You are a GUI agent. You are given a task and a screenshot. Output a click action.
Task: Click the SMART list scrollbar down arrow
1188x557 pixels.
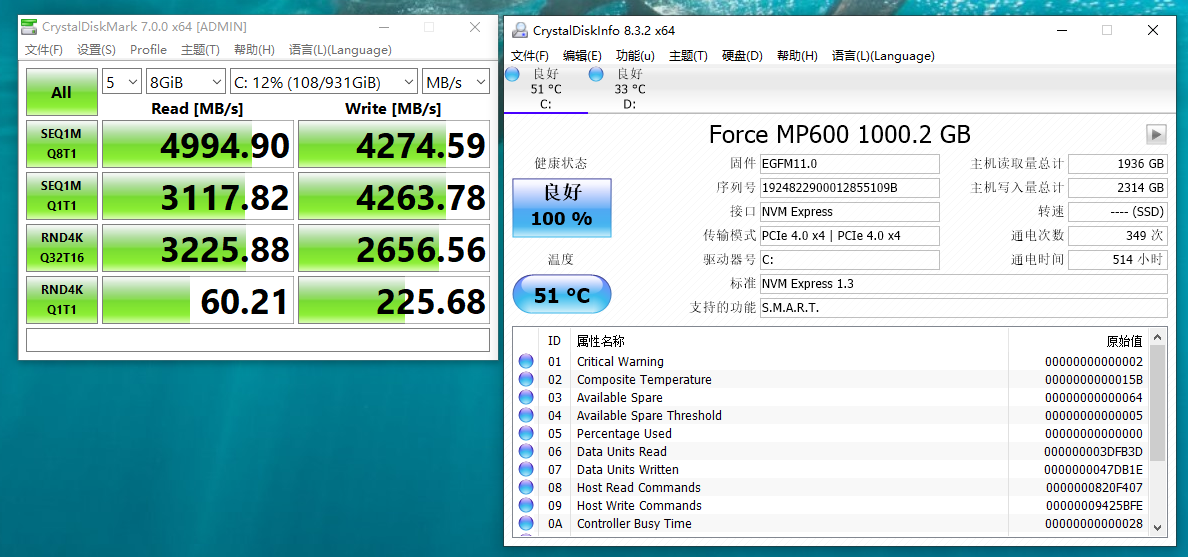[x=1157, y=527]
